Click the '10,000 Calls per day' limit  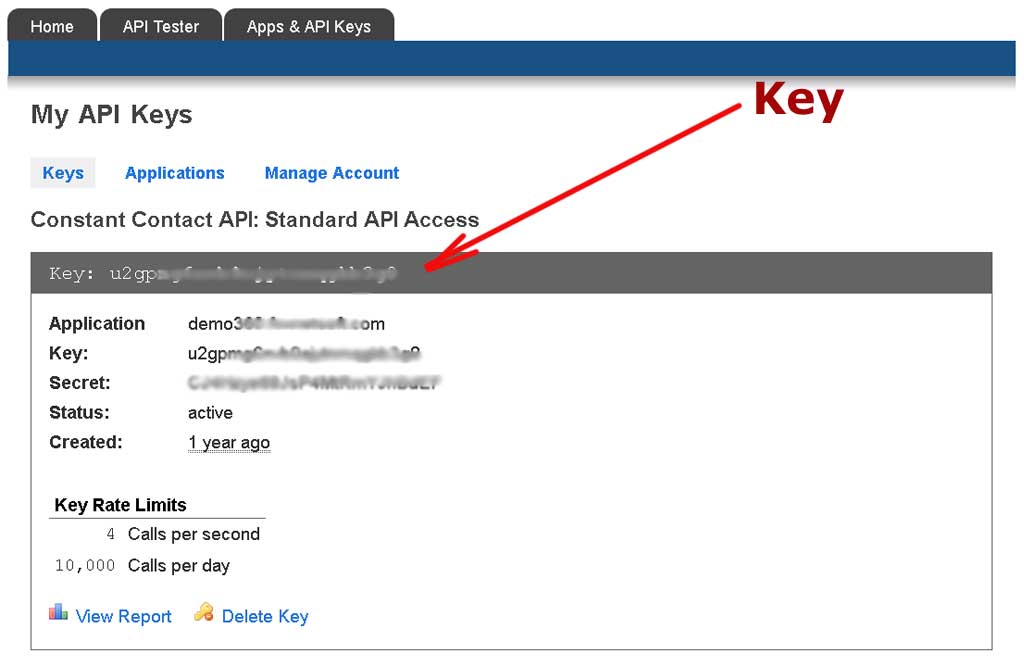[x=142, y=565]
